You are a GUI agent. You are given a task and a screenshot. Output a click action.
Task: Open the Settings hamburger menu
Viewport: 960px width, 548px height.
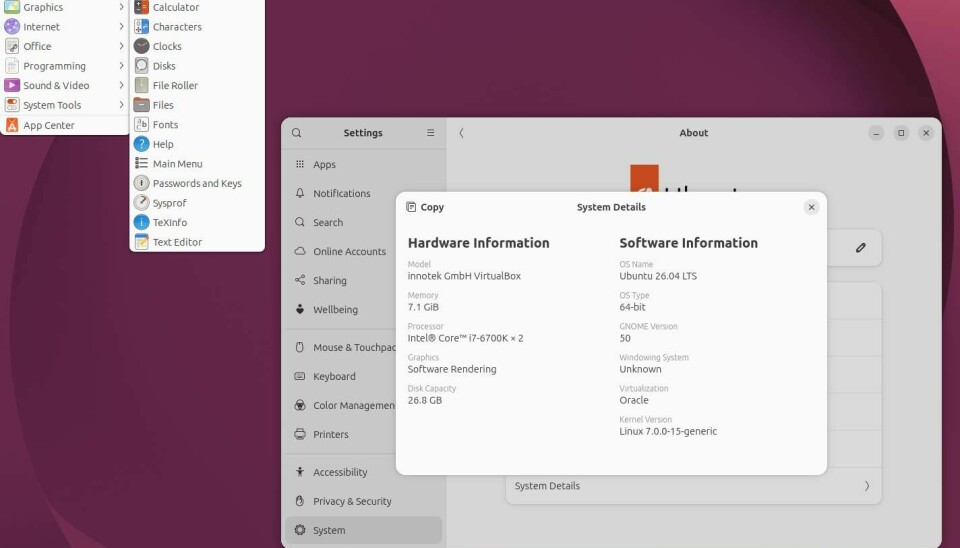coord(430,133)
